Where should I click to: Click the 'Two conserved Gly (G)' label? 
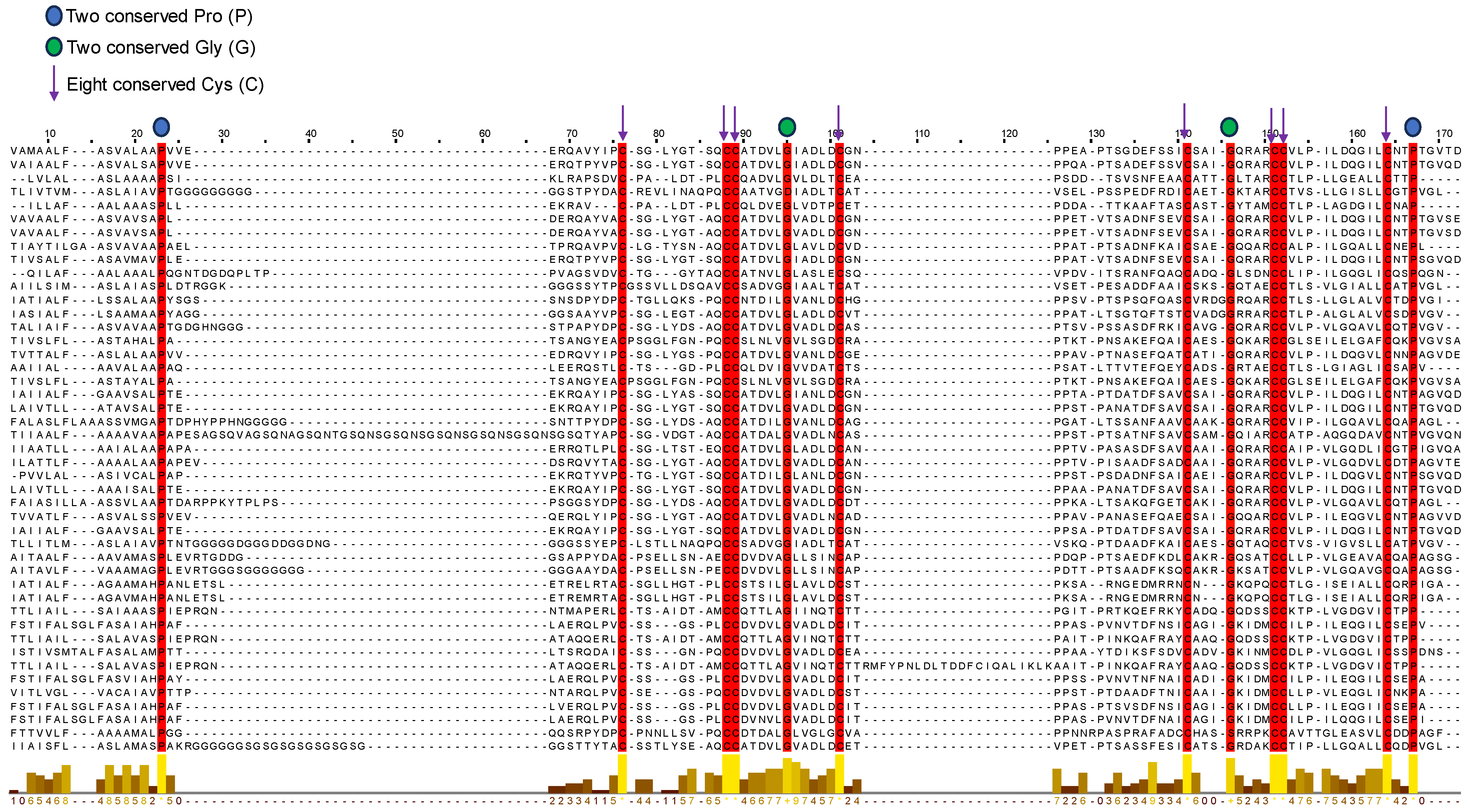(161, 47)
